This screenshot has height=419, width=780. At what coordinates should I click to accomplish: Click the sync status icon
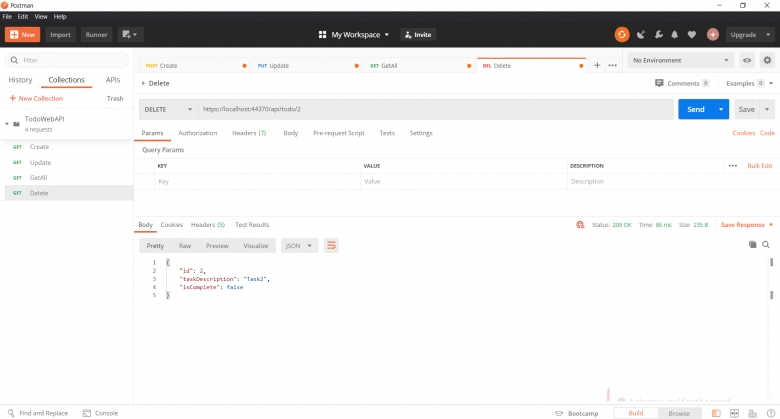621,34
